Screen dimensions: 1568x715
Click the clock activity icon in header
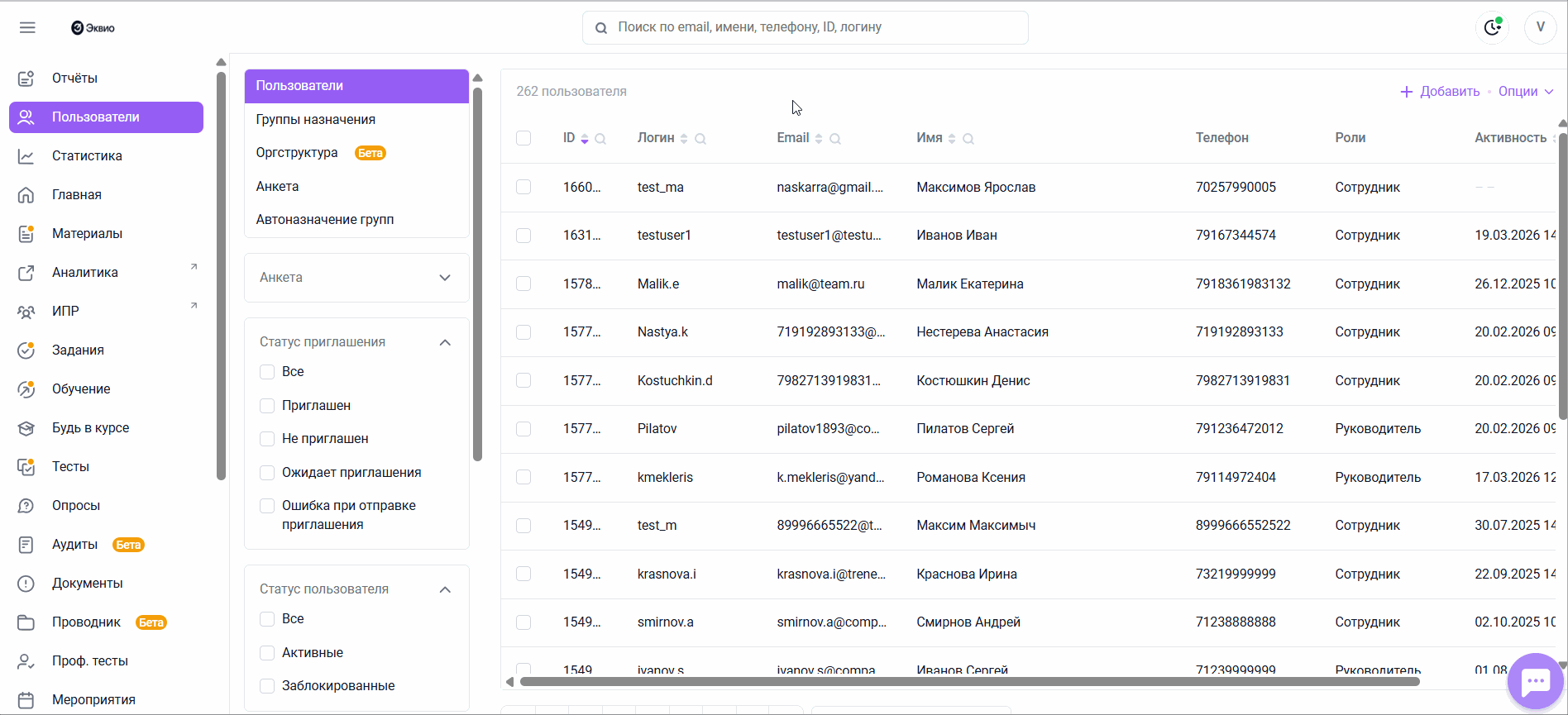pos(1492,27)
